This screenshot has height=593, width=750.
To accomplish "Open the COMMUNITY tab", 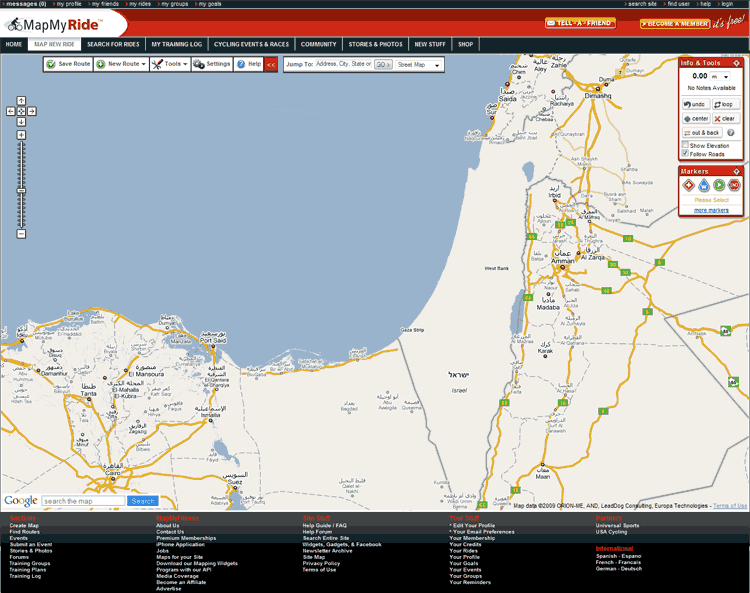I will click(x=319, y=44).
